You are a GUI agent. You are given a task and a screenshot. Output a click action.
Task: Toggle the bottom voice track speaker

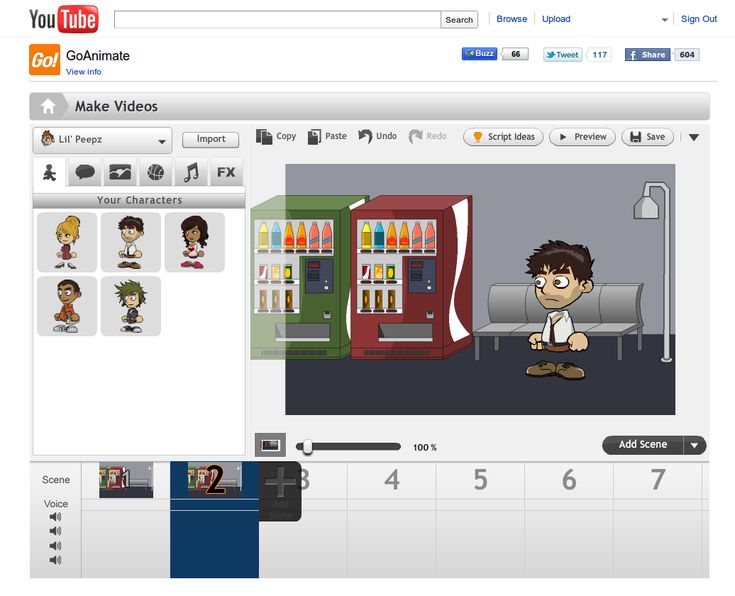coord(55,560)
